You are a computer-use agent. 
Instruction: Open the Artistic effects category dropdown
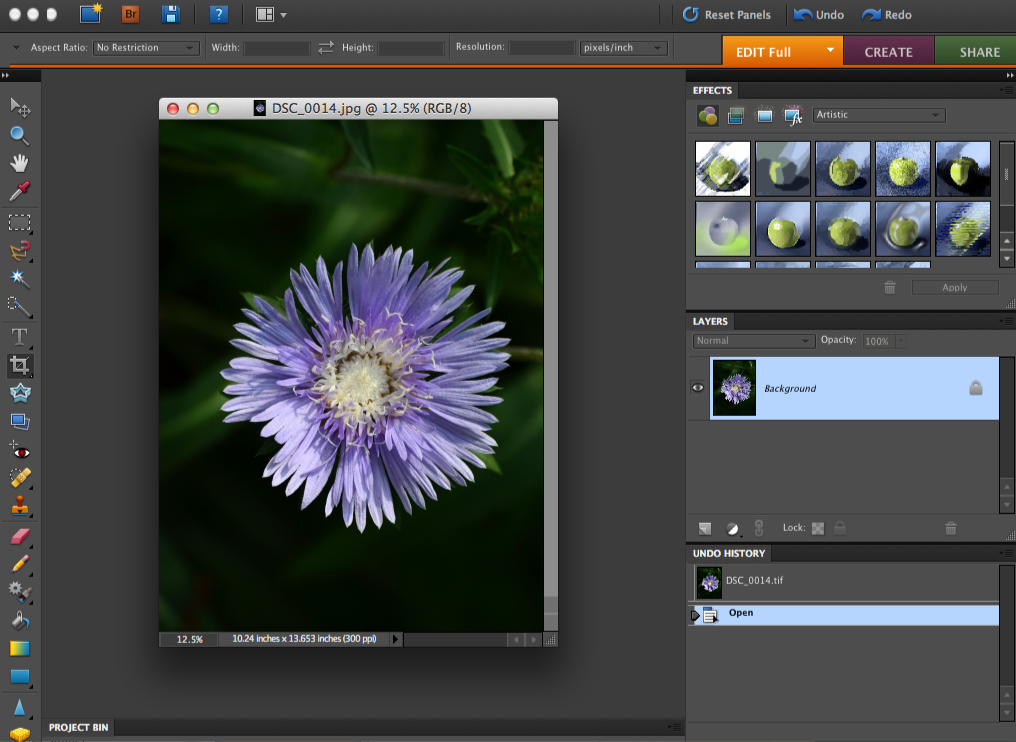click(x=878, y=115)
